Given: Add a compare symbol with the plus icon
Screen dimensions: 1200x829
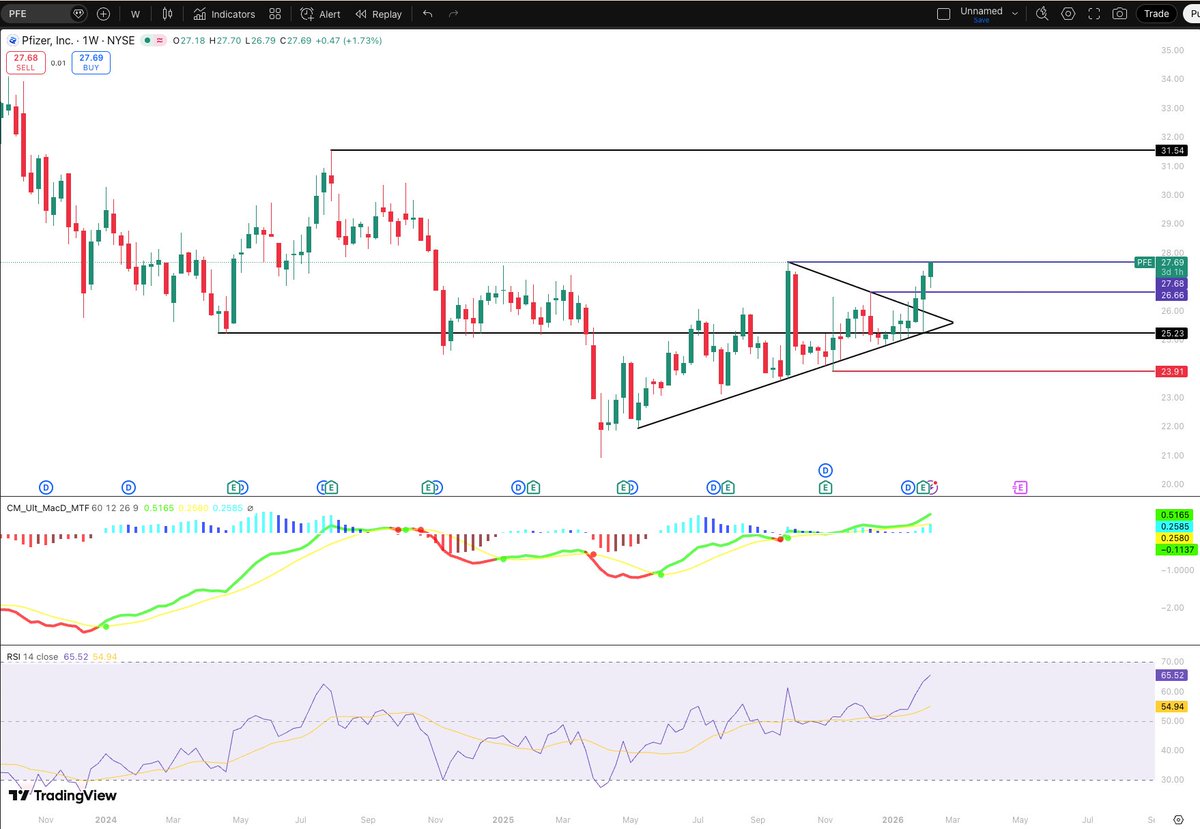Looking at the screenshot, I should (103, 14).
